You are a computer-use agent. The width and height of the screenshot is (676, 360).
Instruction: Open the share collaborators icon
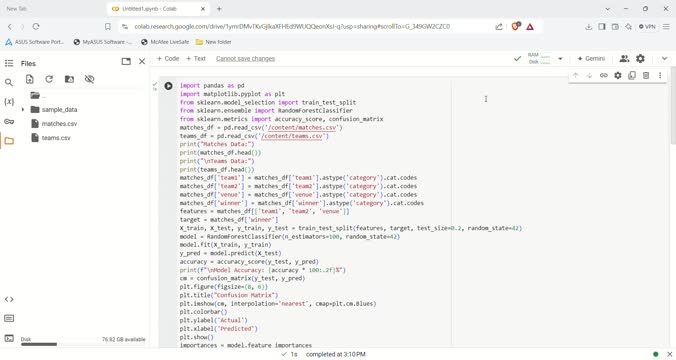click(624, 59)
